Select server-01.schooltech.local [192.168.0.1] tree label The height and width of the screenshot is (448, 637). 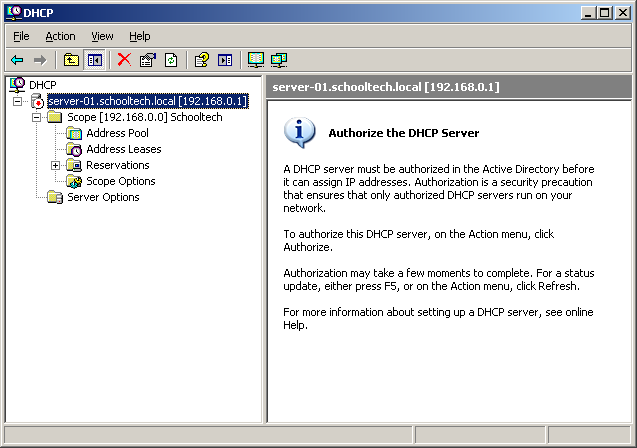pyautogui.click(x=148, y=101)
